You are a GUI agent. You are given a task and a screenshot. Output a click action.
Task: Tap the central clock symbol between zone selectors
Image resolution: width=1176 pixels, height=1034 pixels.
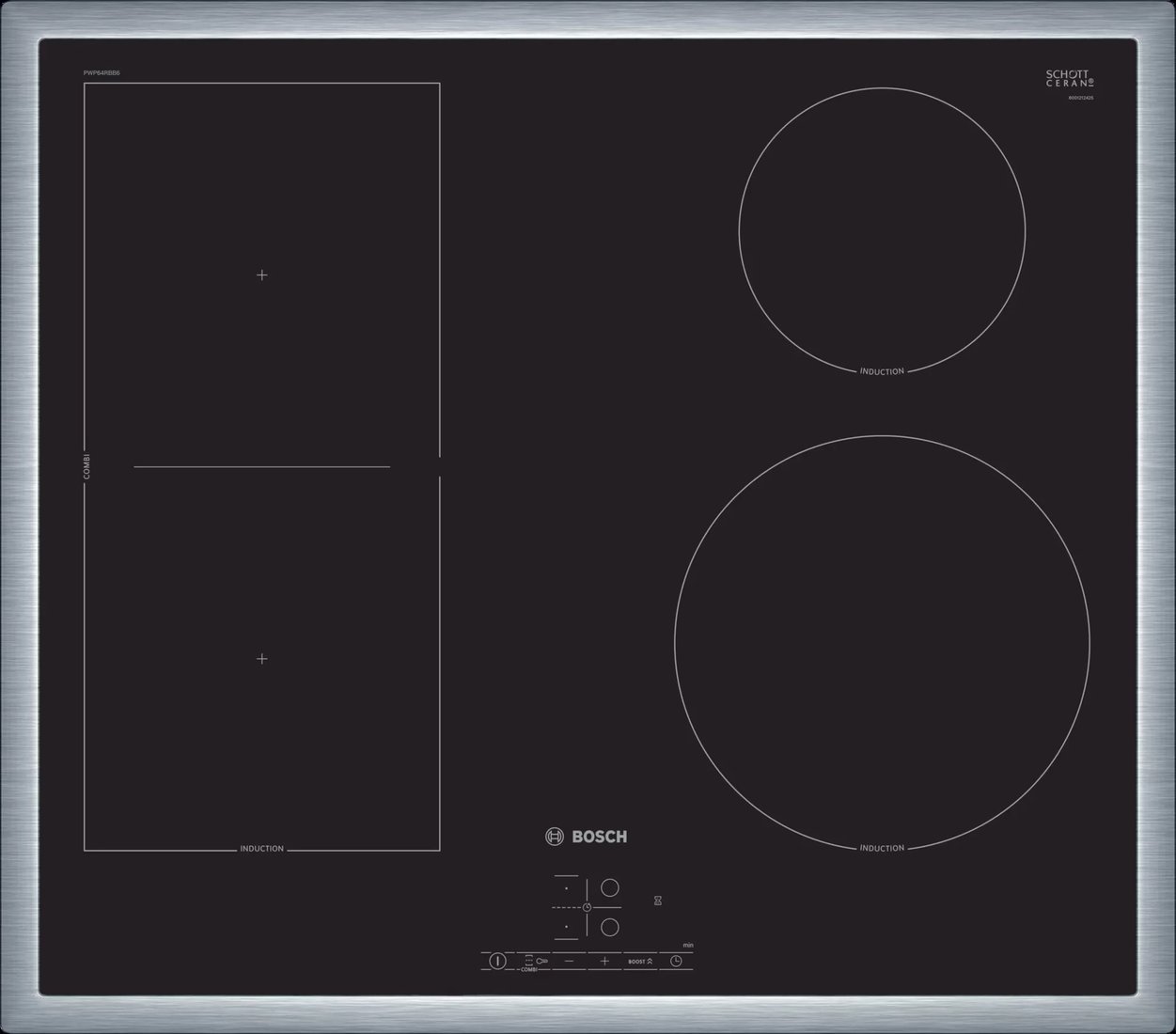(587, 907)
